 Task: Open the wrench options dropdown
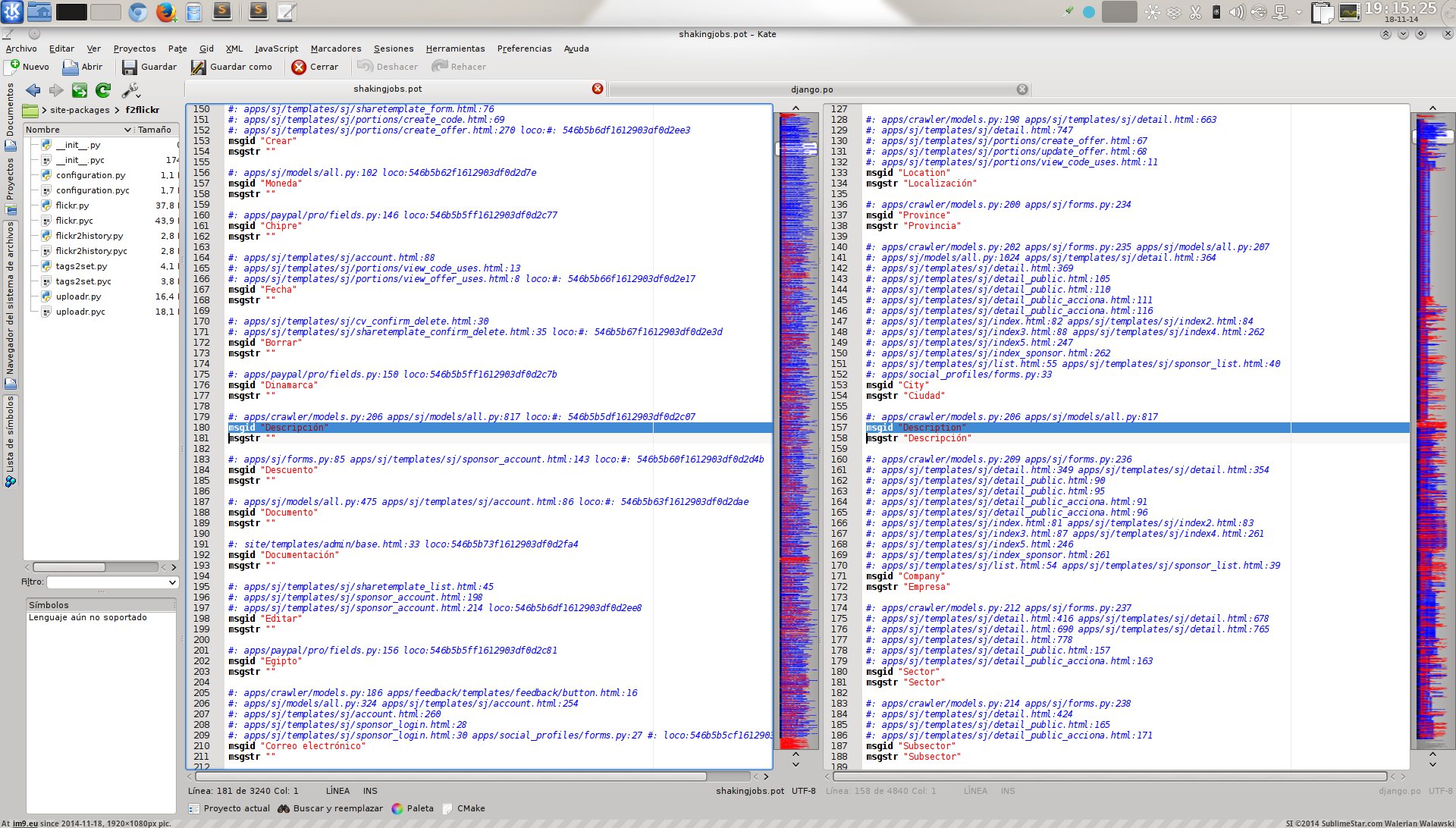[131, 90]
